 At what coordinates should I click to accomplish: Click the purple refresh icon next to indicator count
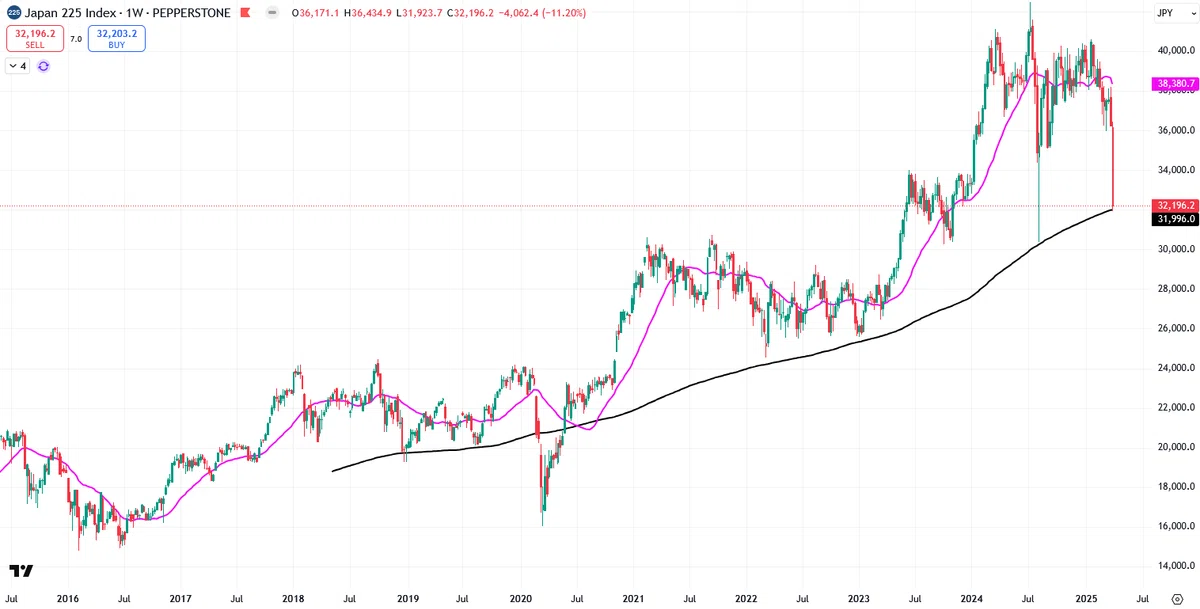click(x=44, y=66)
